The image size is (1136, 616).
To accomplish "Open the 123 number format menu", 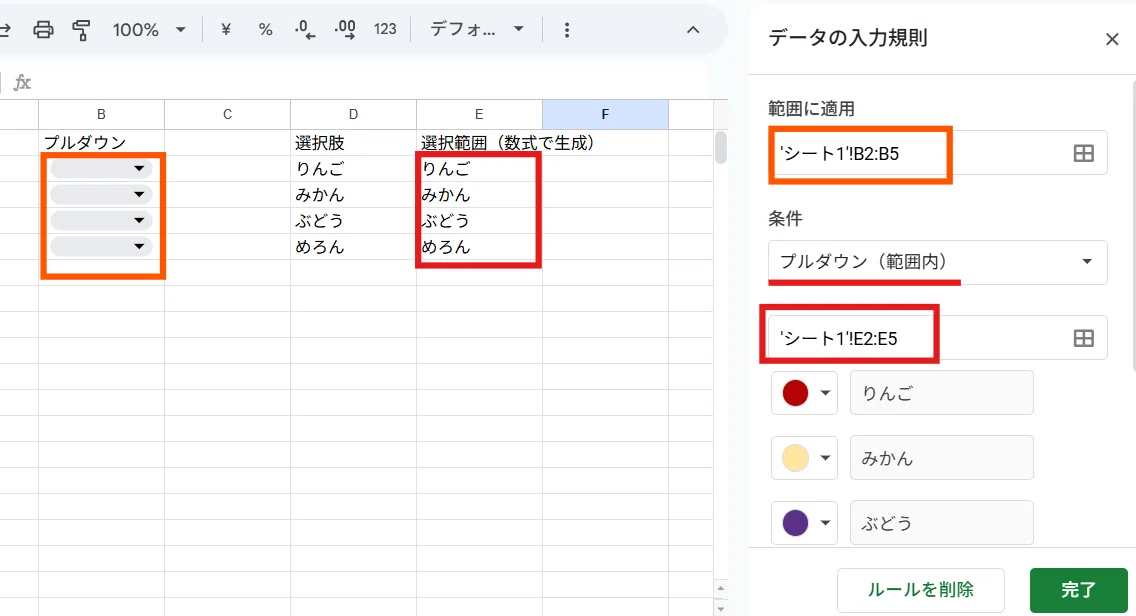I will click(x=385, y=30).
